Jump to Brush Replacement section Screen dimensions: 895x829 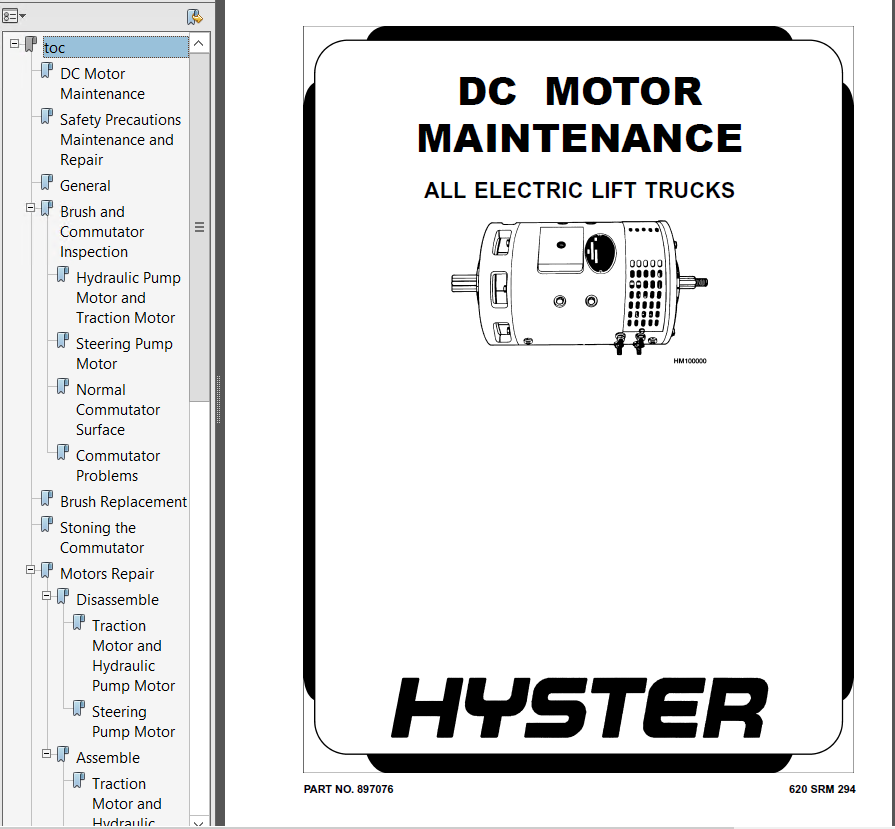click(123, 501)
